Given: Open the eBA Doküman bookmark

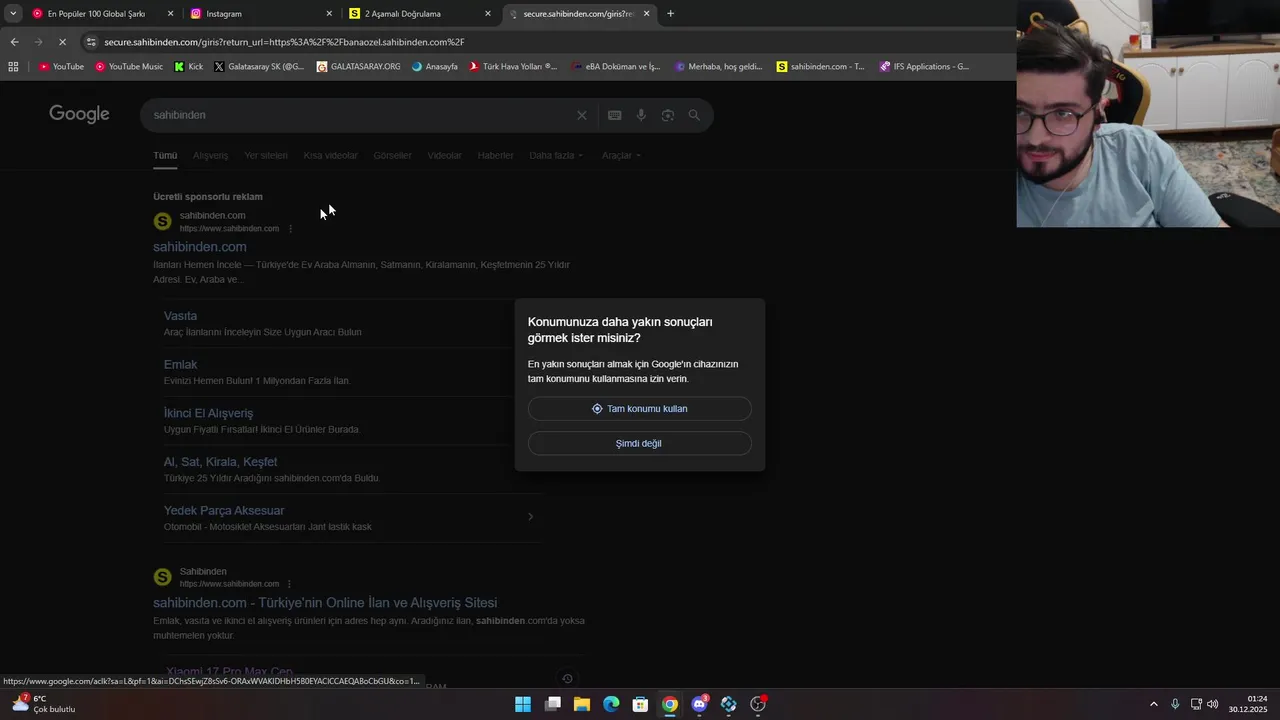Looking at the screenshot, I should pos(616,67).
